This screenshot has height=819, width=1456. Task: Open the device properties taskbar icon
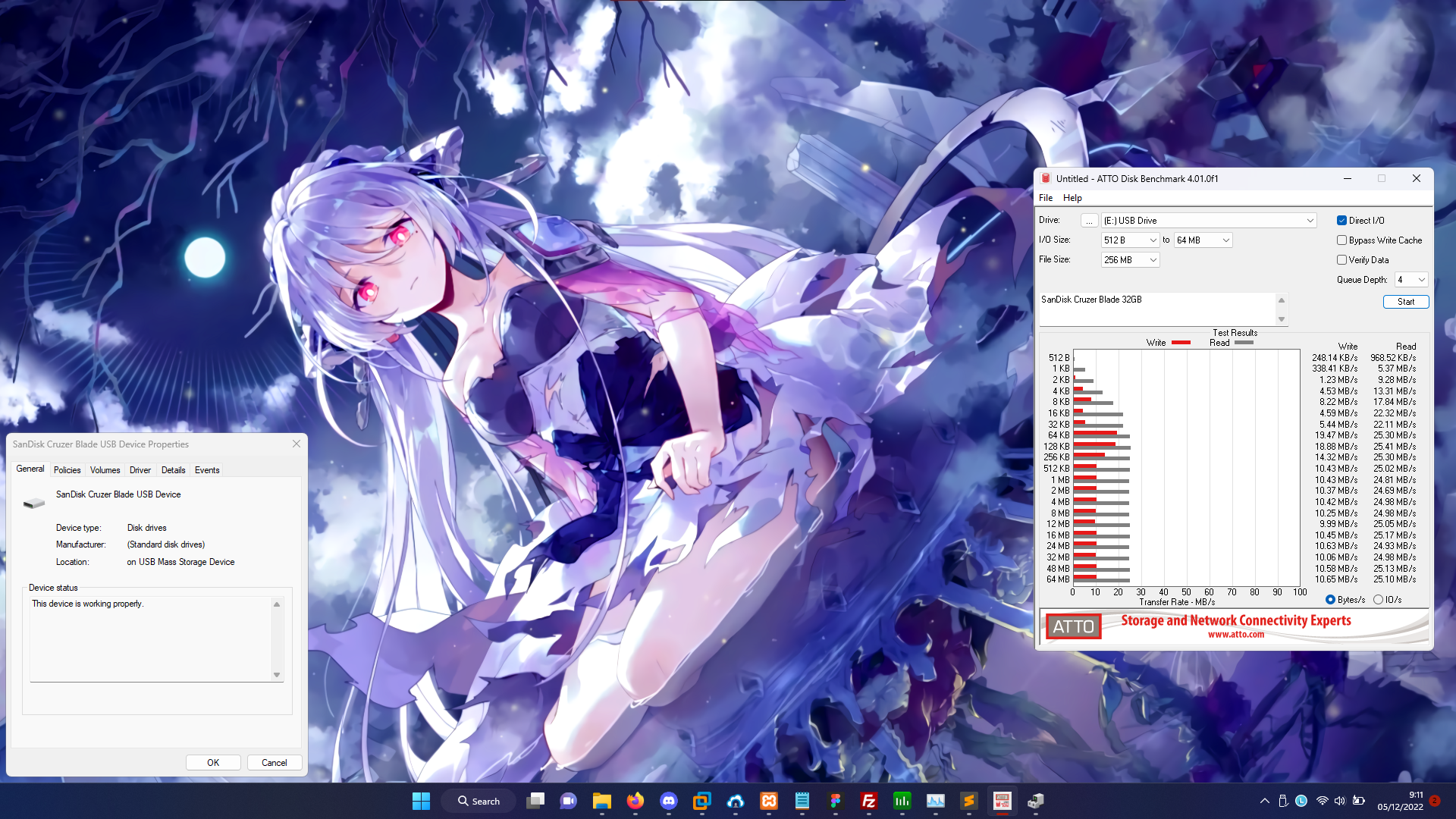[1036, 801]
